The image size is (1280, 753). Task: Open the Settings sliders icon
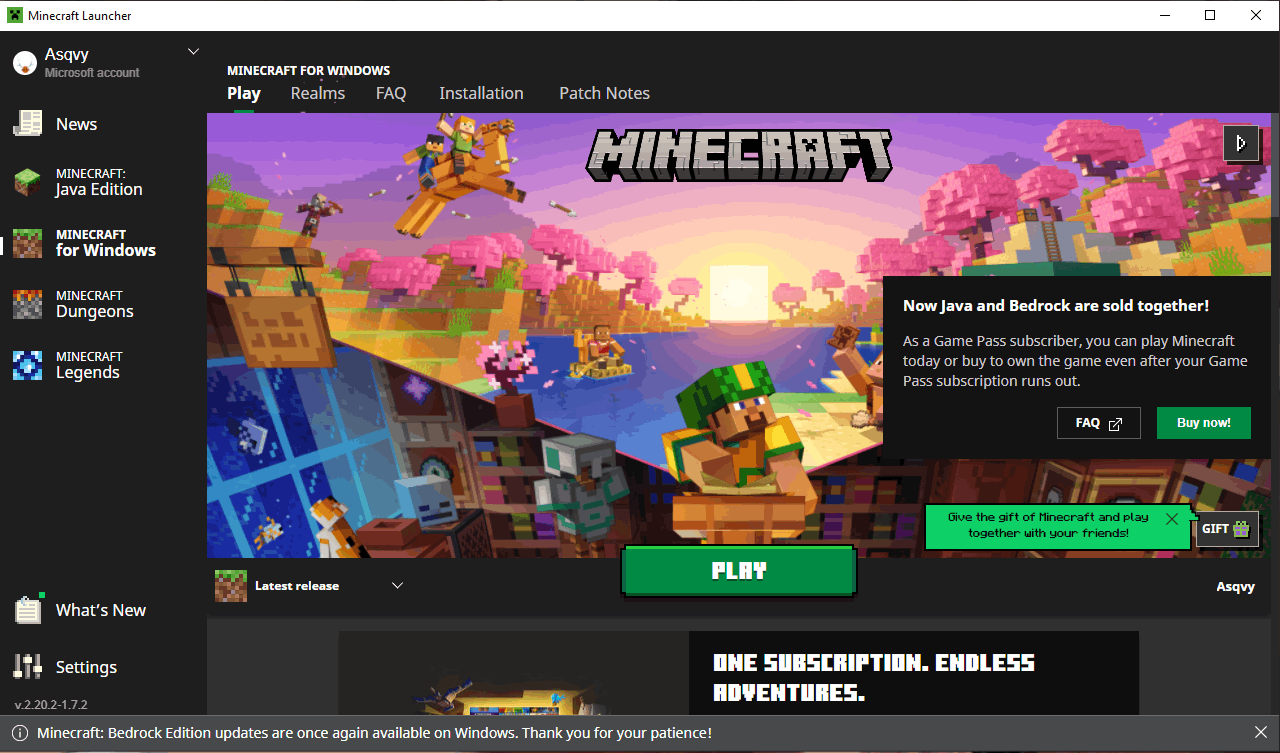(27, 667)
